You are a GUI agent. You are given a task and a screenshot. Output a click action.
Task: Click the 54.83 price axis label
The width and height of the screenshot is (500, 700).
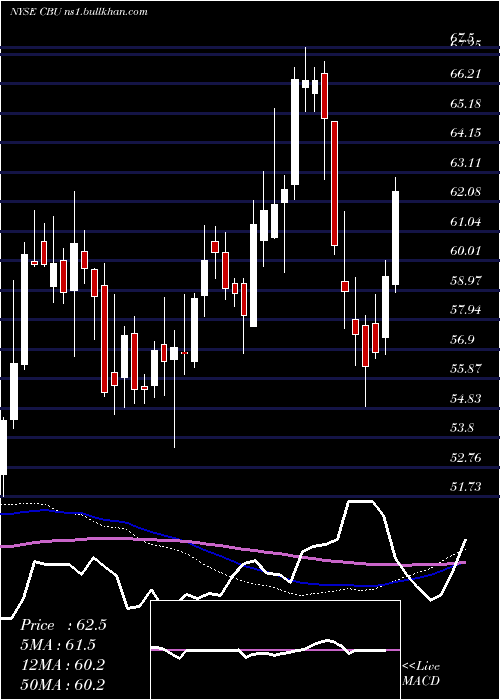[x=466, y=399]
